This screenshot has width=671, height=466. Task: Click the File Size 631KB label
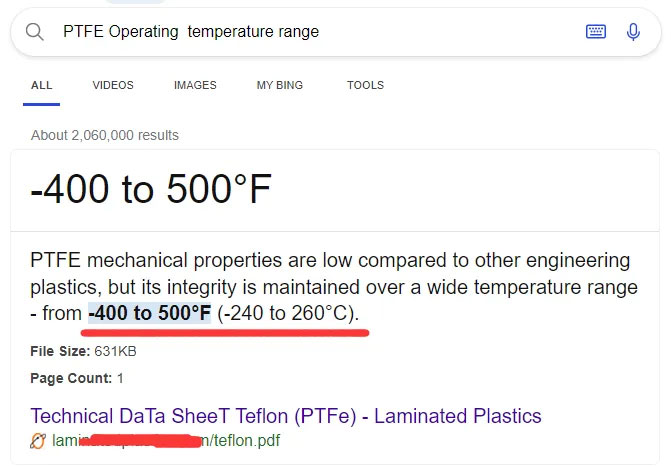83,351
